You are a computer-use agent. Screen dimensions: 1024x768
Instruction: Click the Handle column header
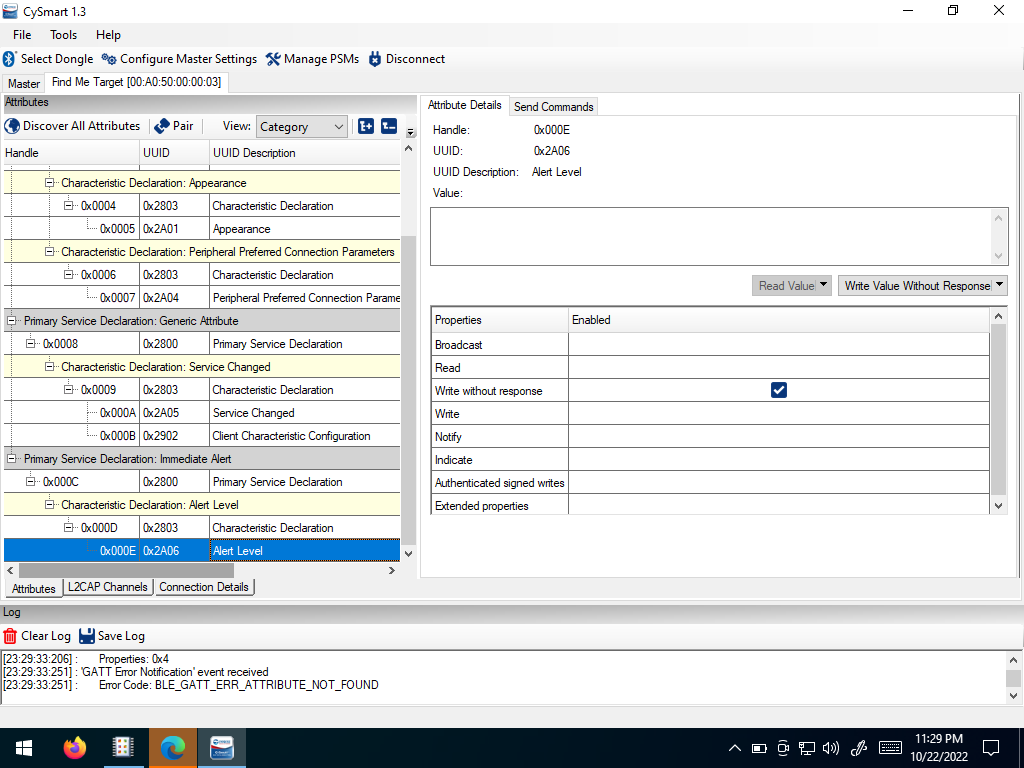click(x=71, y=153)
